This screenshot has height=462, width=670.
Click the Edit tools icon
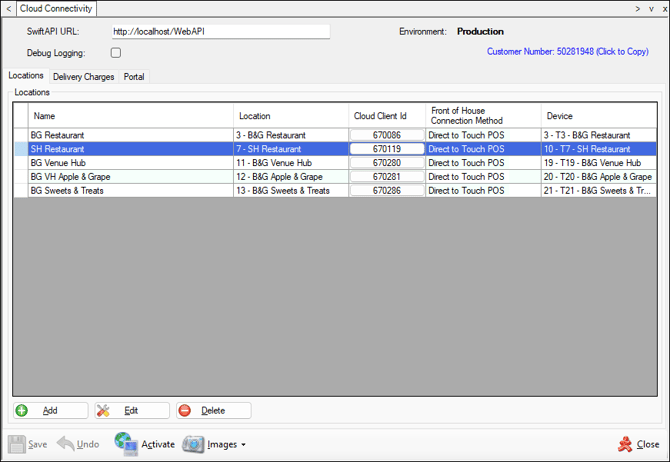(103, 411)
